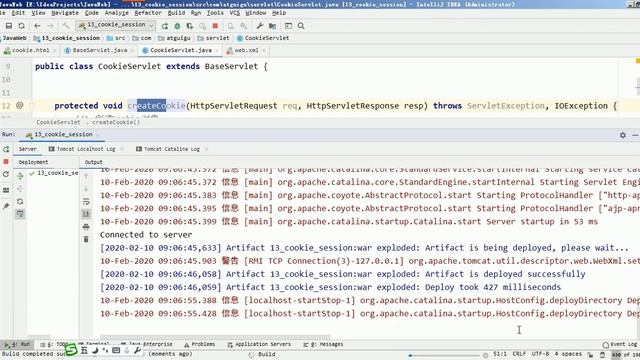The image size is (640, 360).
Task: Close the CookieServlet.java tab
Action: 217,51
